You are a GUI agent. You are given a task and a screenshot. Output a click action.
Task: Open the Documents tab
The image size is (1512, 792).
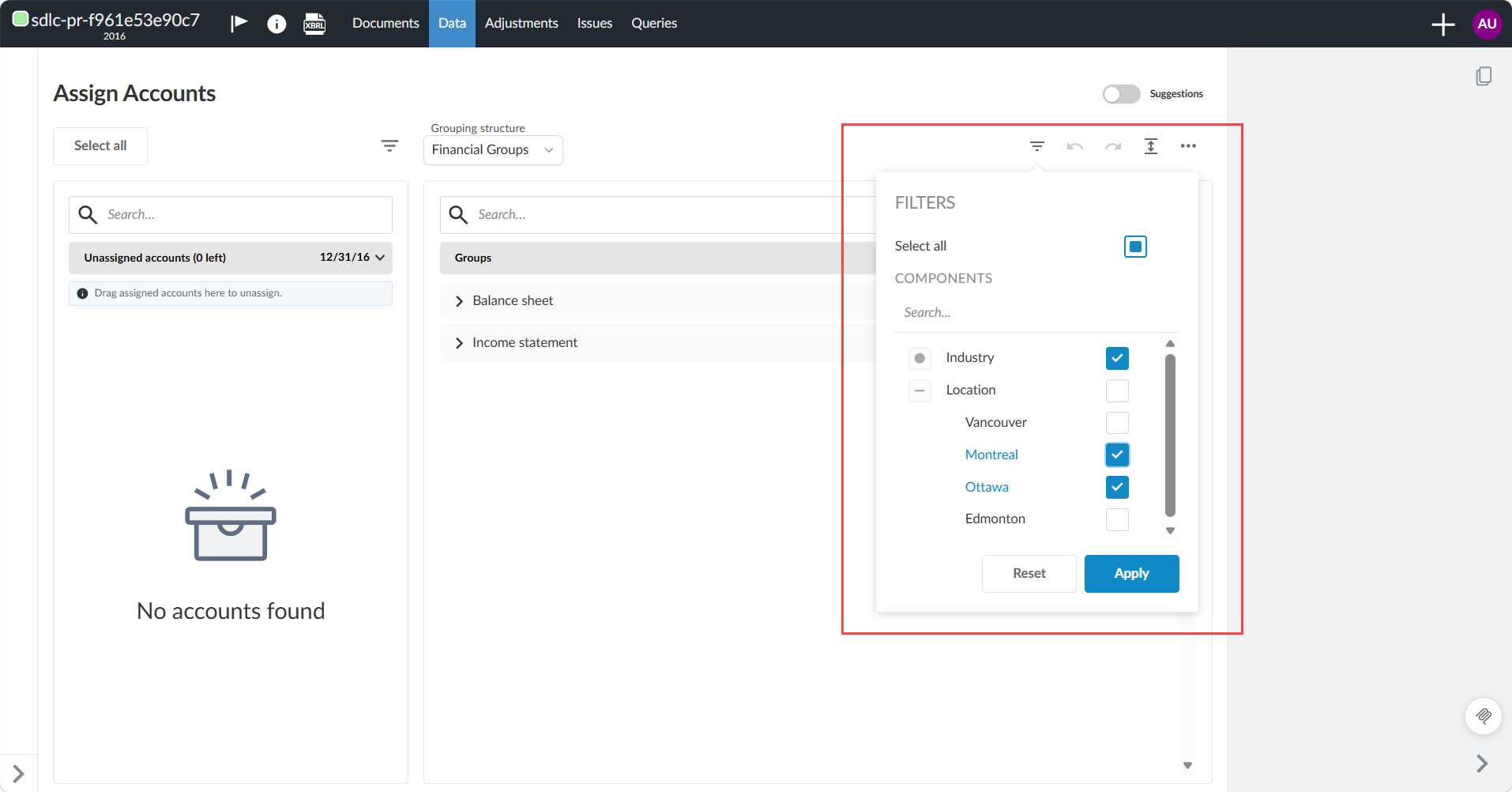pyautogui.click(x=386, y=24)
